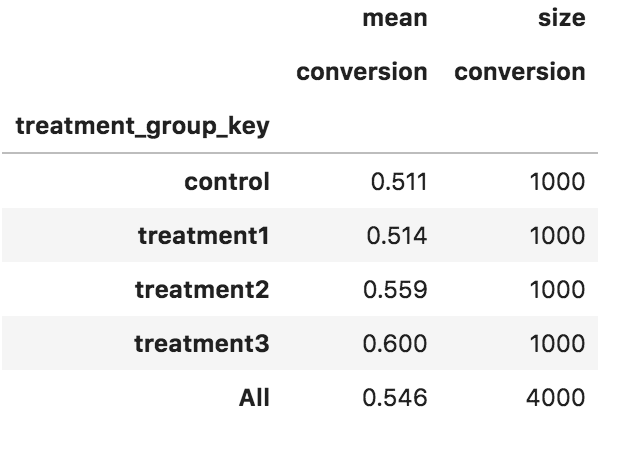The height and width of the screenshot is (458, 628).
Task: Select the 'conversion' subheader under size
Action: tap(520, 72)
